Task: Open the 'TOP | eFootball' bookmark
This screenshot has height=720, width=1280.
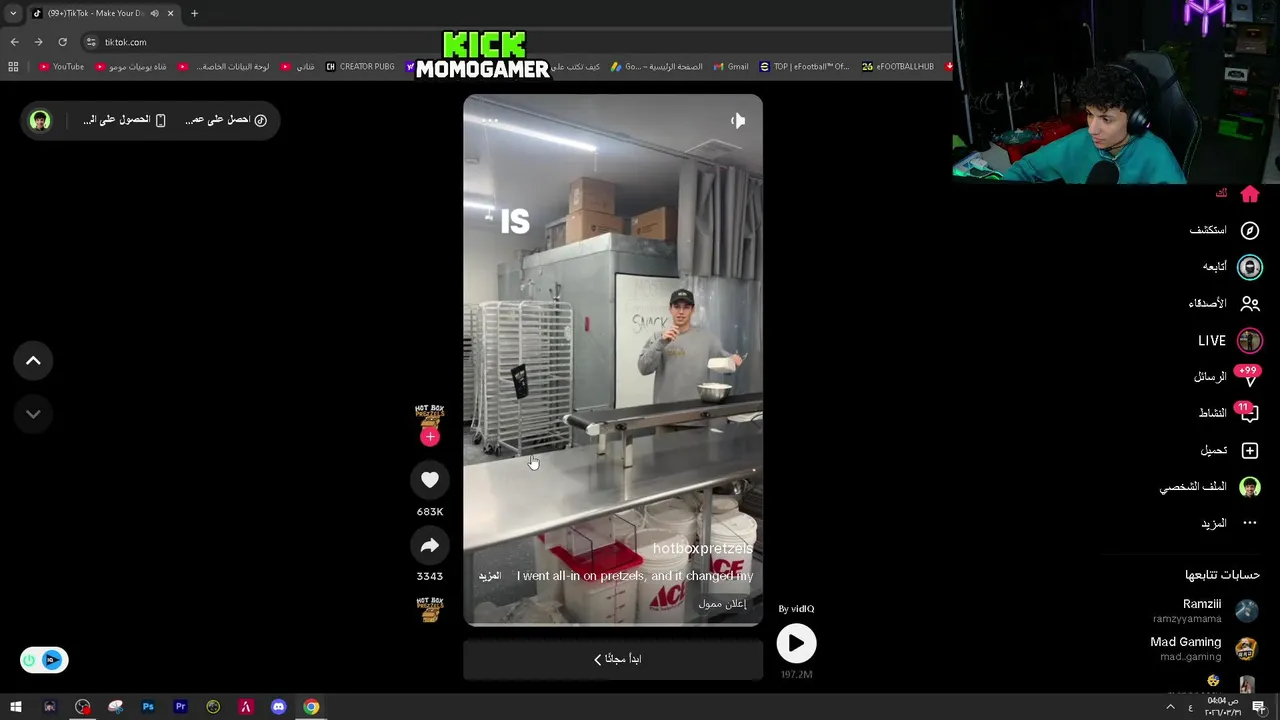Action: 804,67
